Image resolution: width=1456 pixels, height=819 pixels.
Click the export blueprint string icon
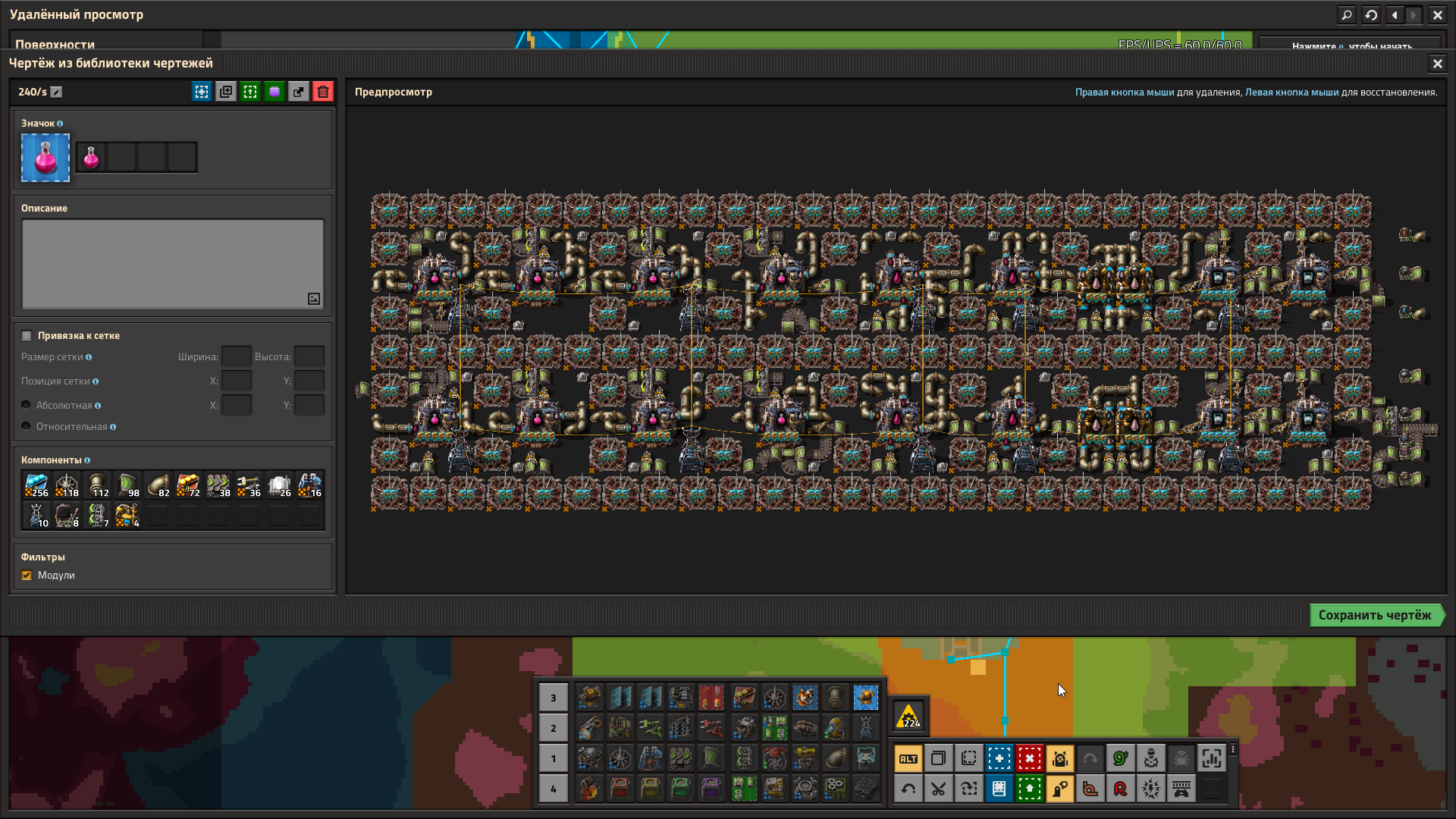pos(299,92)
